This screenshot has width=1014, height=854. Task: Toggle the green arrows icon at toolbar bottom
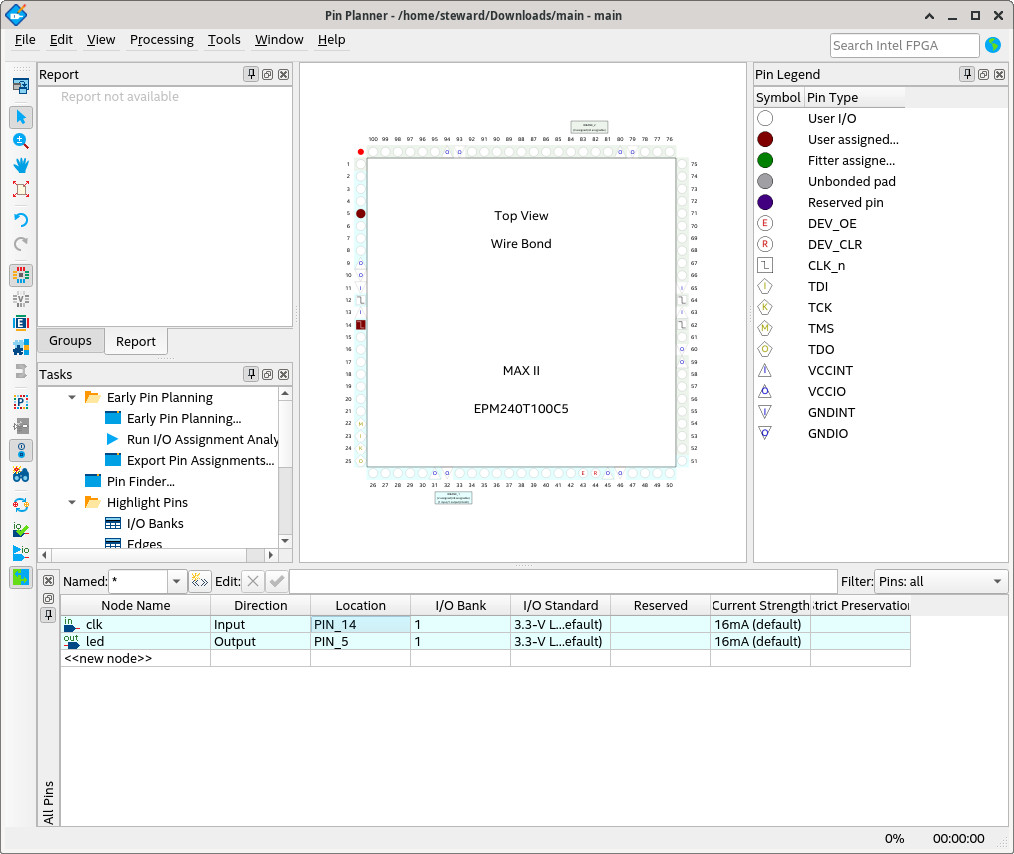pyautogui.click(x=21, y=577)
